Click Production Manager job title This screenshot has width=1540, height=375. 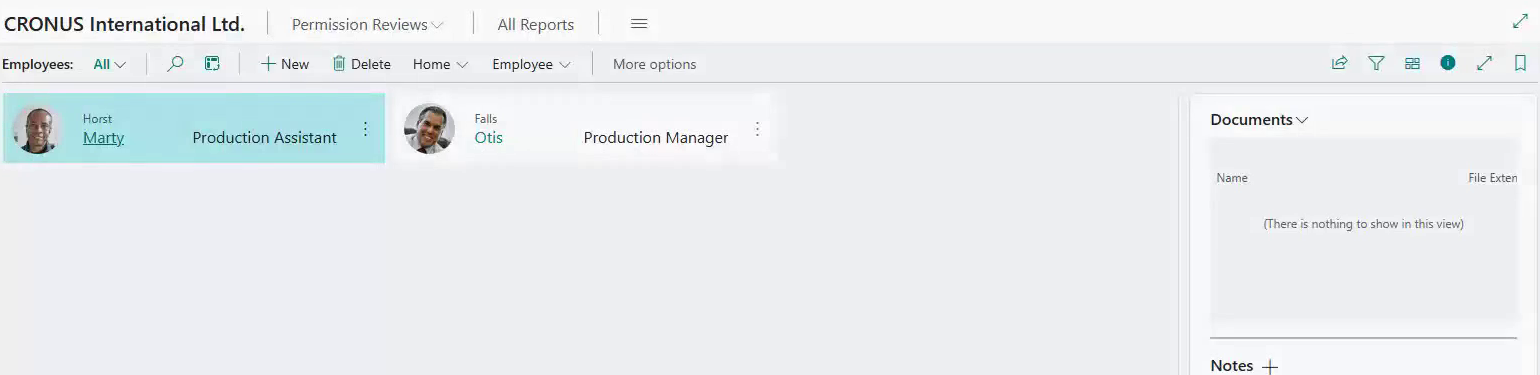[656, 138]
